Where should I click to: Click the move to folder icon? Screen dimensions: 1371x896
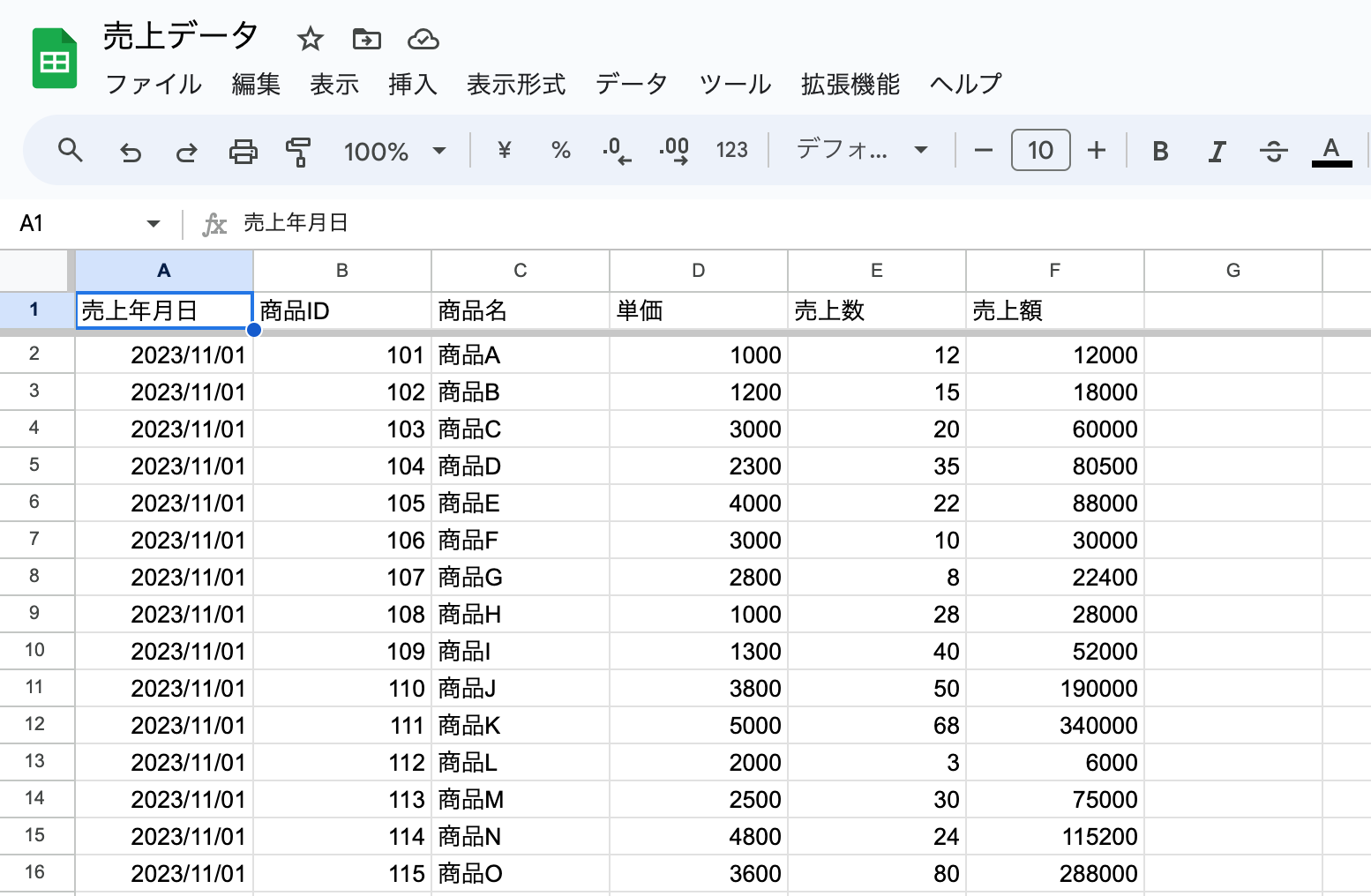click(366, 39)
